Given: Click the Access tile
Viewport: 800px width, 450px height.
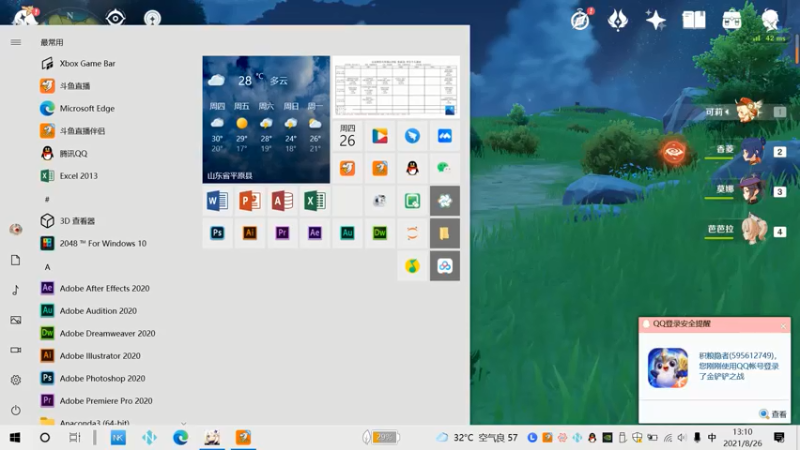Looking at the screenshot, I should pyautogui.click(x=282, y=201).
